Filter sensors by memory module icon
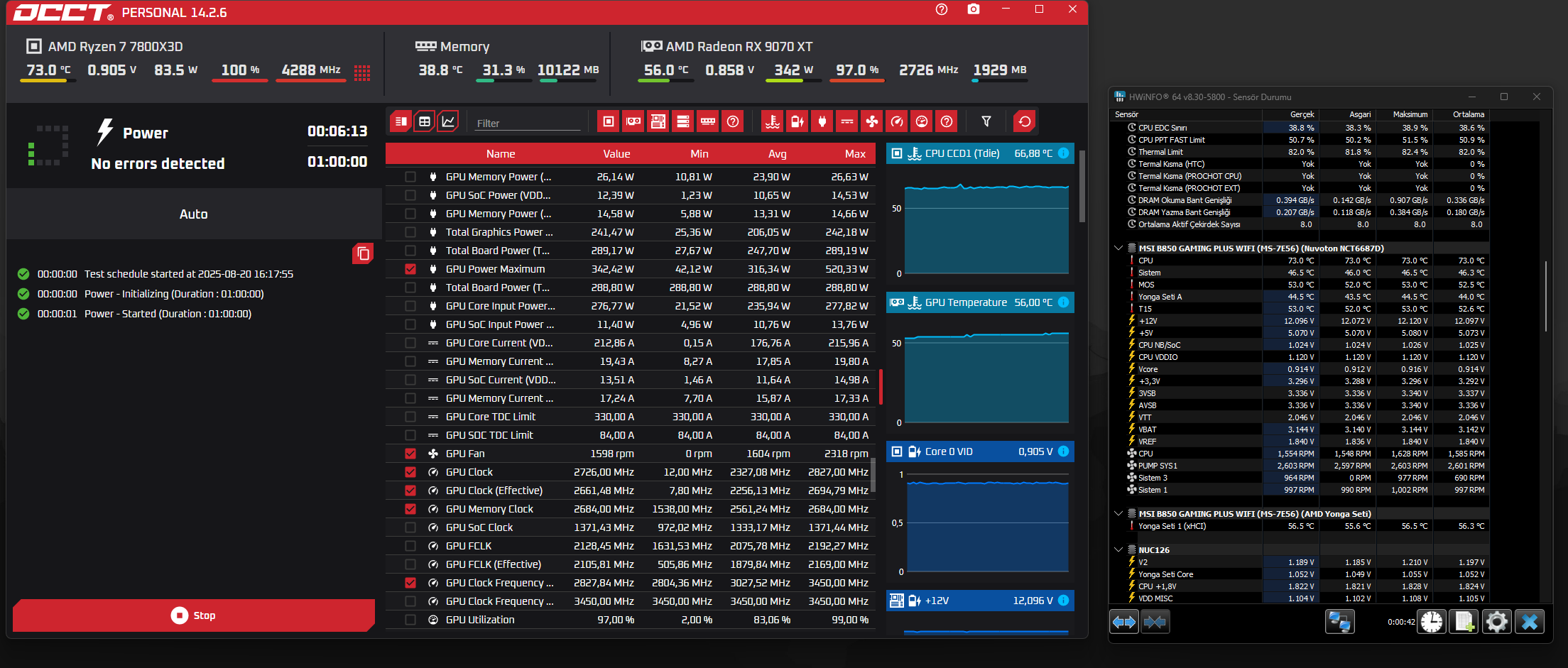Screen dimensions: 1568x668 708,121
